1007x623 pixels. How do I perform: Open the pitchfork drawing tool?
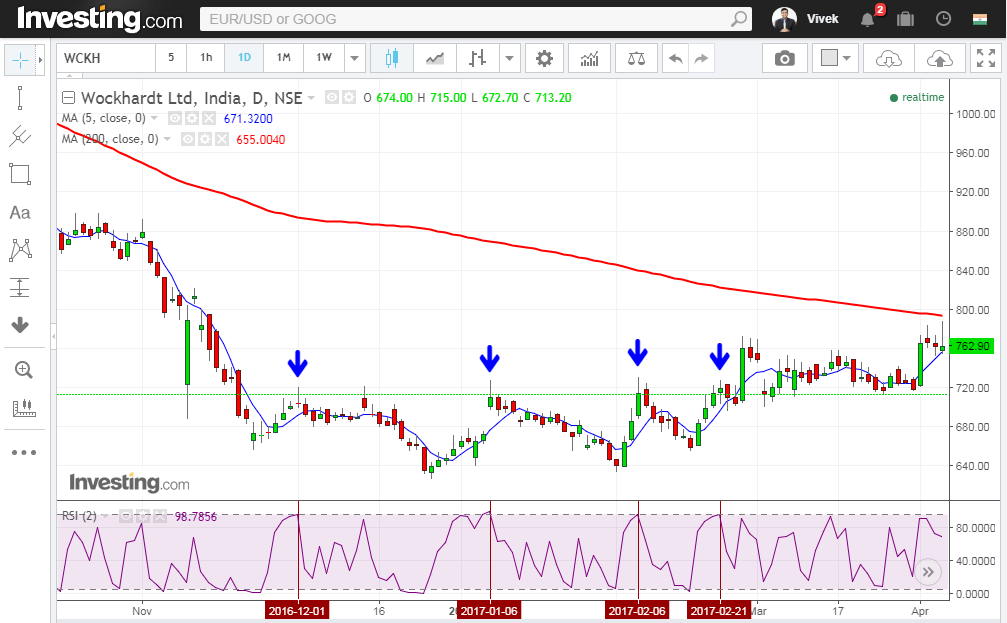pos(20,136)
